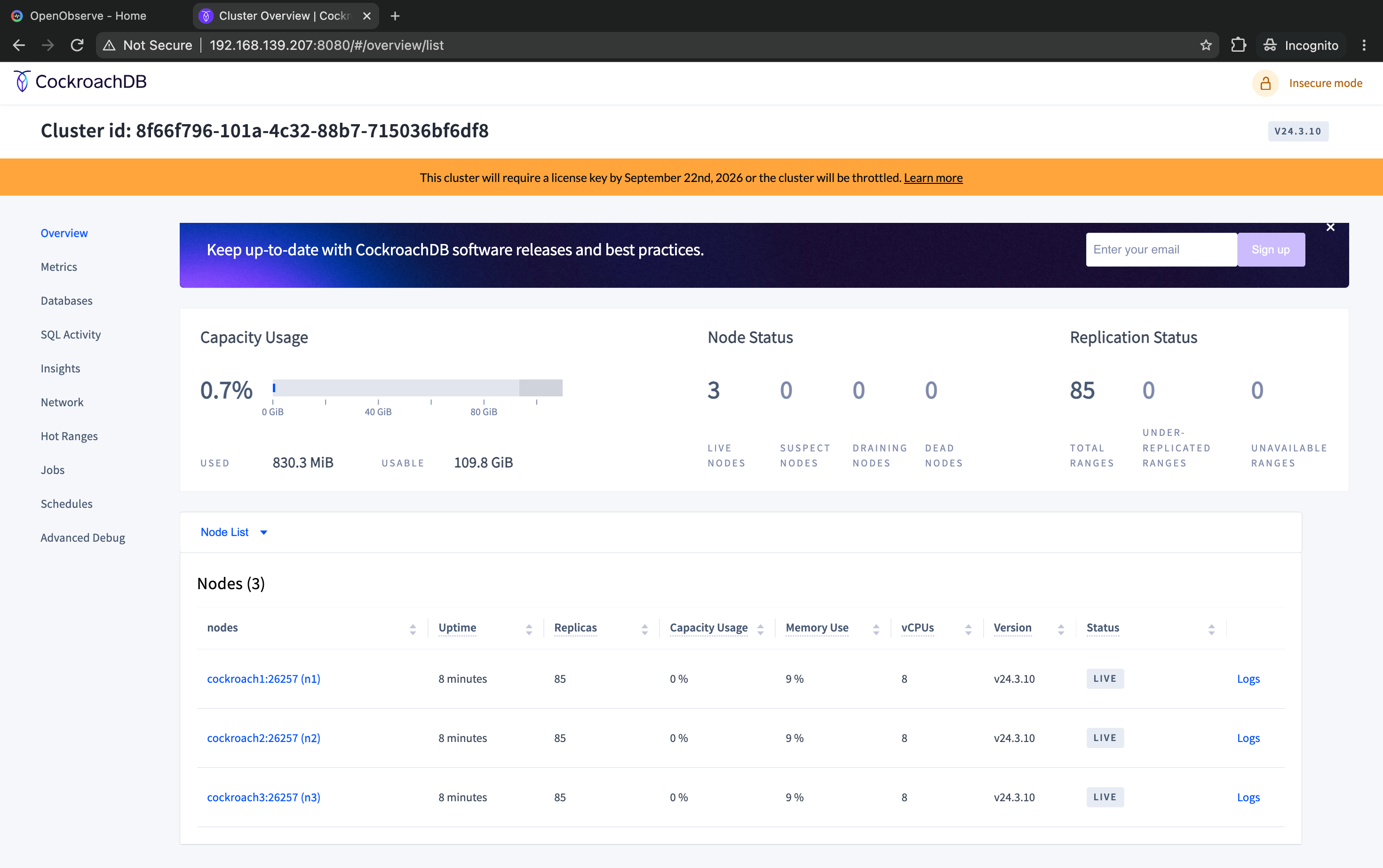The image size is (1383, 868).
Task: Click the 3 live nodes count
Action: pos(713,390)
